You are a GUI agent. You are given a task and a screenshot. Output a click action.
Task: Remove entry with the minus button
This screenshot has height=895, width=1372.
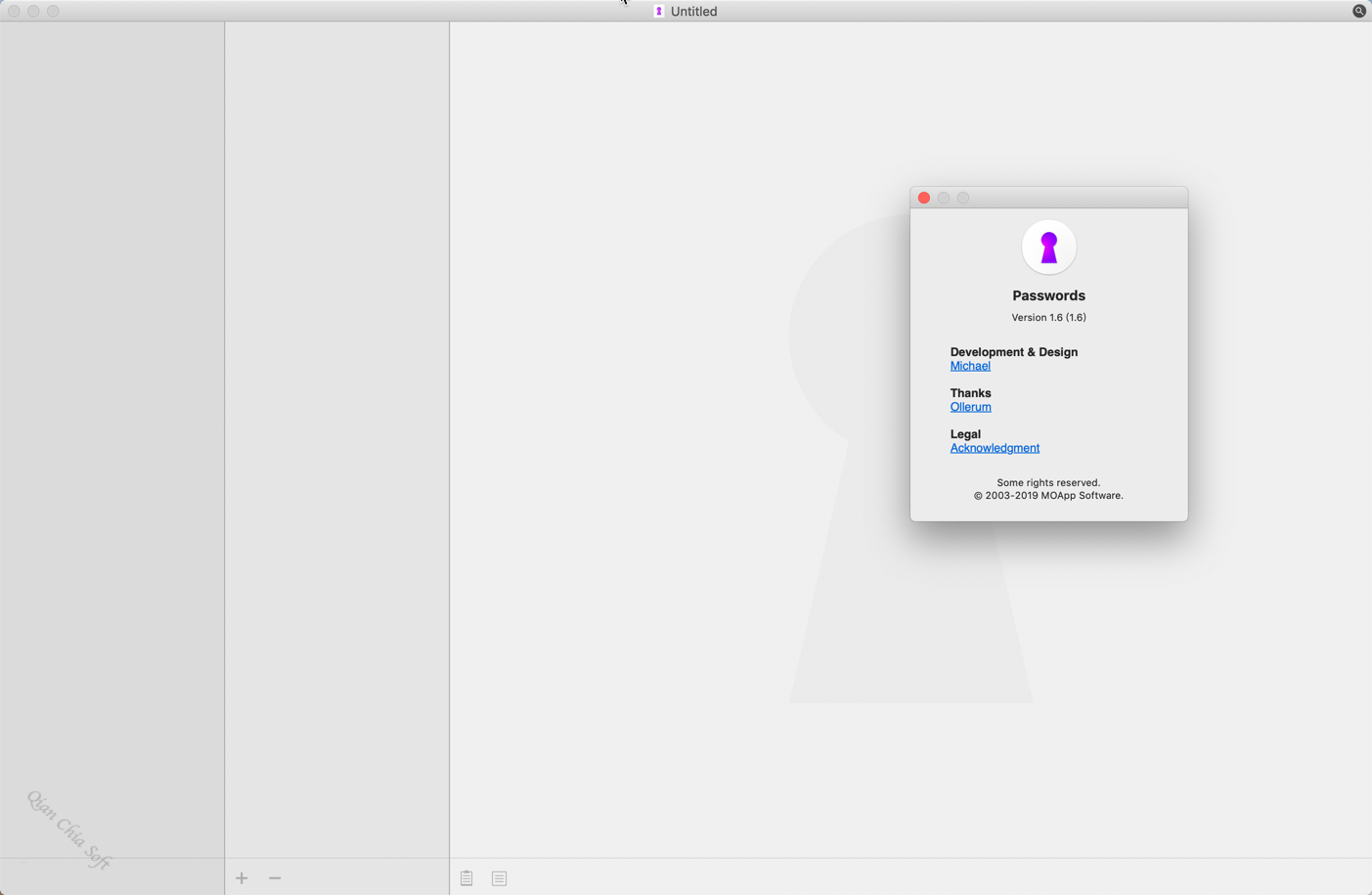click(x=275, y=878)
